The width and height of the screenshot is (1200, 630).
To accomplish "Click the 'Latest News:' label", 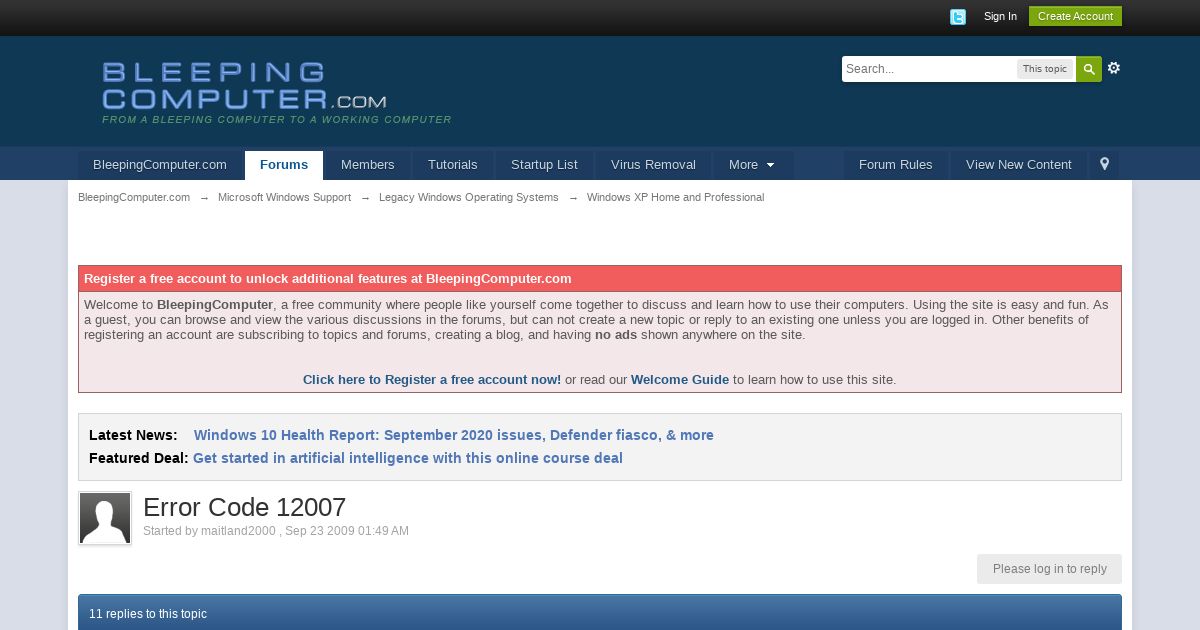I will tap(133, 435).
